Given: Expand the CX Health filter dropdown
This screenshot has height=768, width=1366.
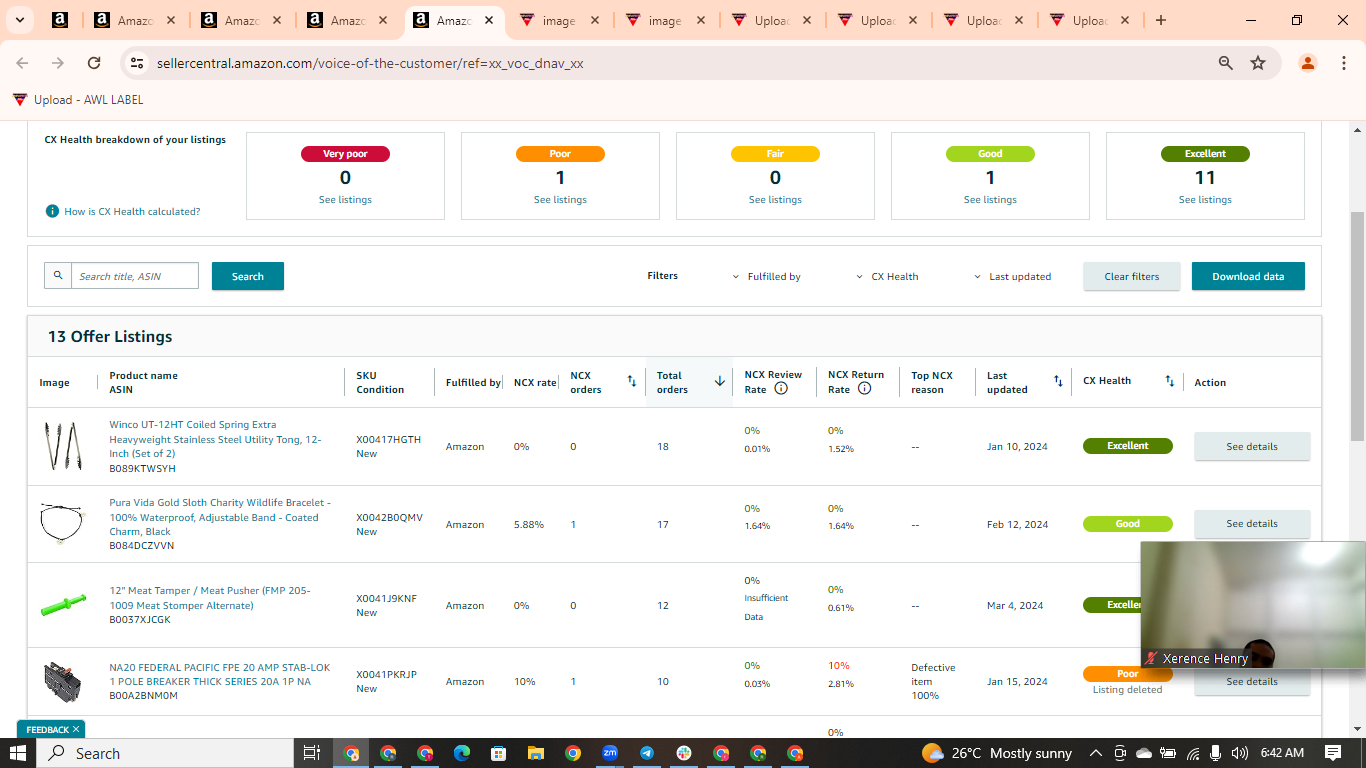Looking at the screenshot, I should [x=887, y=277].
